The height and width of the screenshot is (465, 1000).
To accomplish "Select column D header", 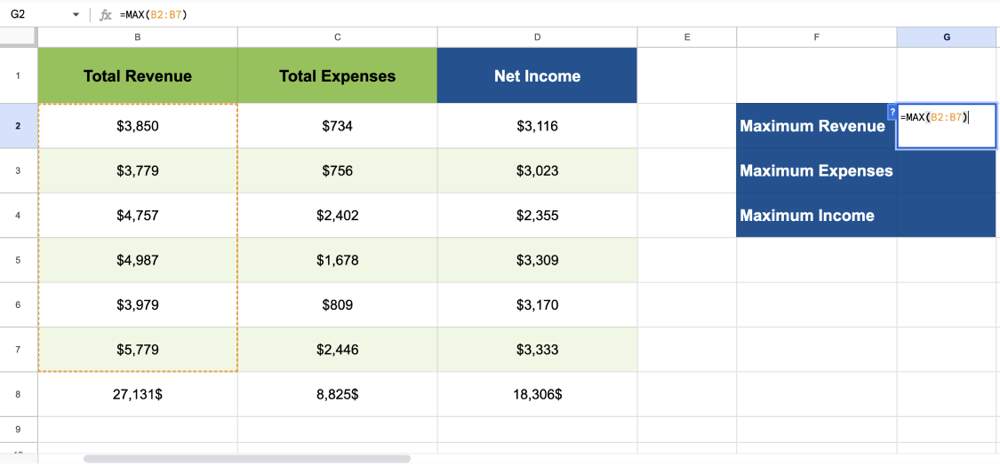I will [537, 37].
